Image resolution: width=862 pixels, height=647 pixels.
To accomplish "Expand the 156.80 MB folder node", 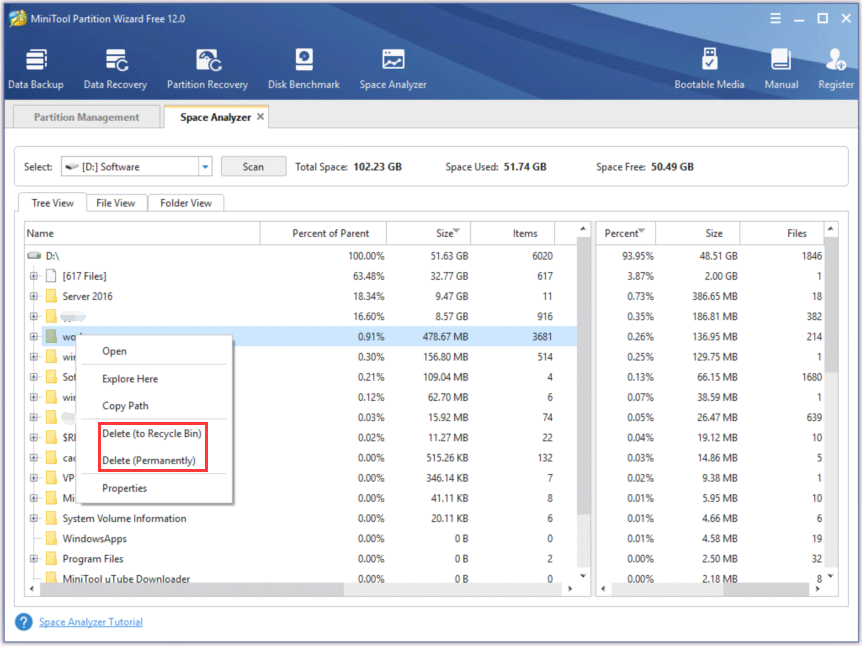I will (x=34, y=357).
